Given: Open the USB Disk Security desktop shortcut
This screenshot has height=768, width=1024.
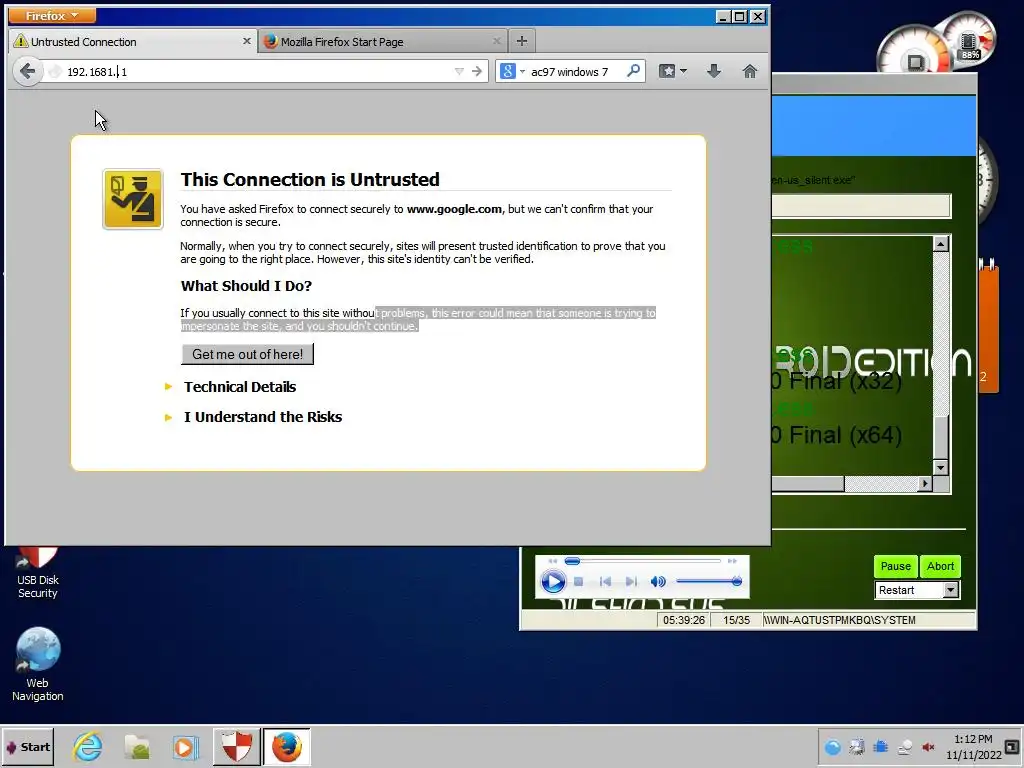Looking at the screenshot, I should tap(37, 572).
